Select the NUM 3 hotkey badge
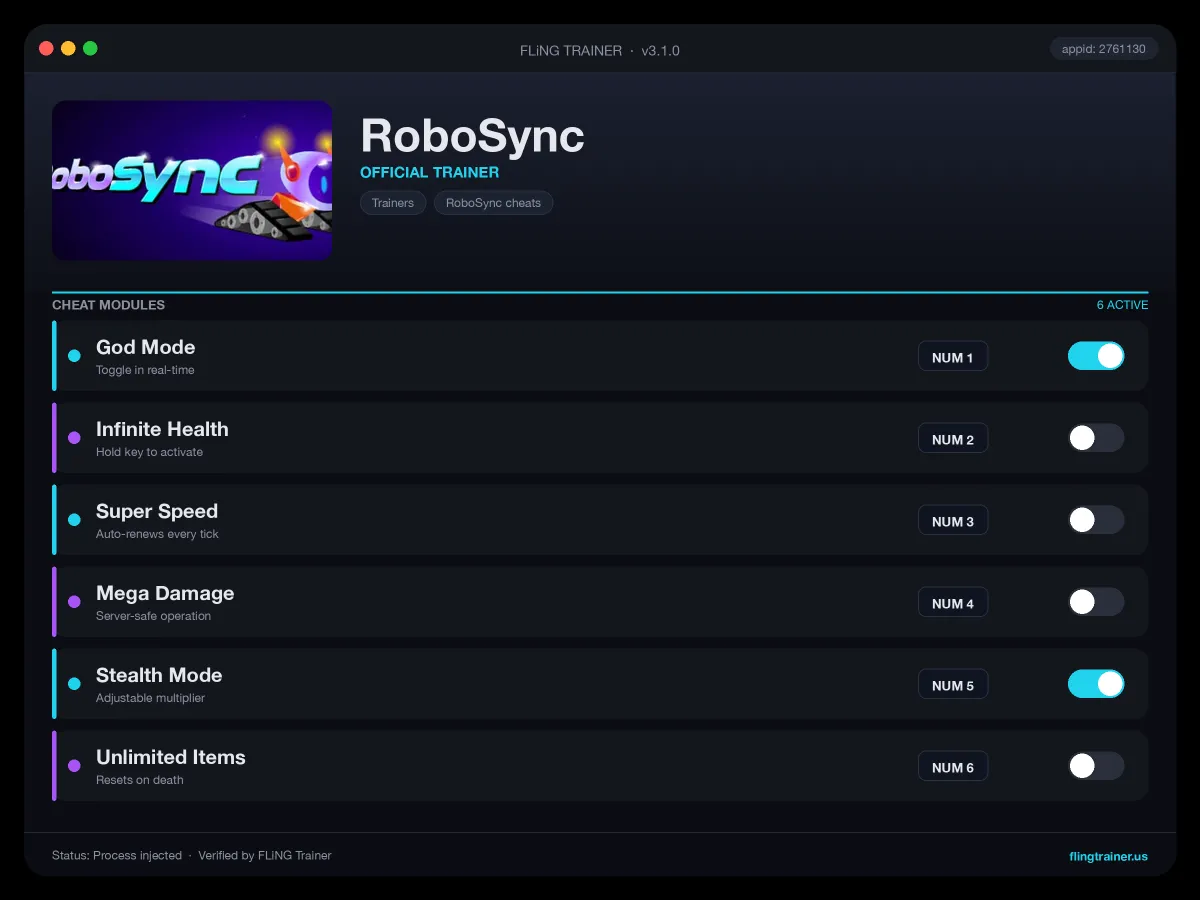Image resolution: width=1200 pixels, height=900 pixels. 953,521
